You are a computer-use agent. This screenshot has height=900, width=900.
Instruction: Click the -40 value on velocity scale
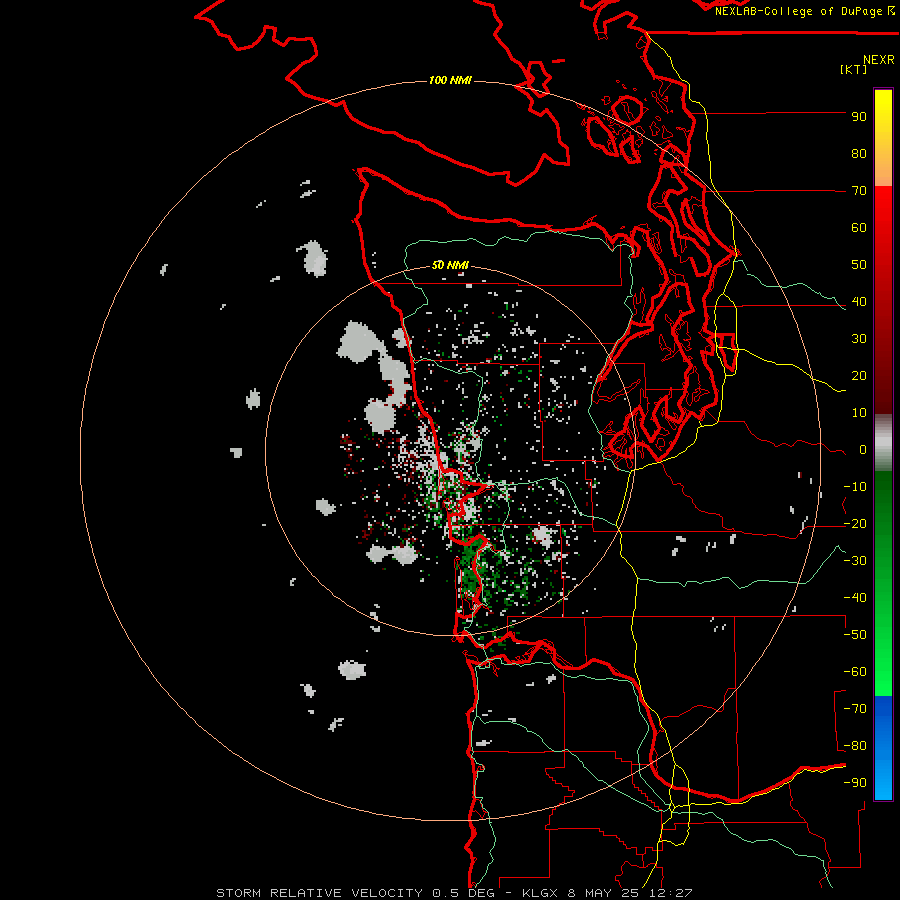pos(855,598)
